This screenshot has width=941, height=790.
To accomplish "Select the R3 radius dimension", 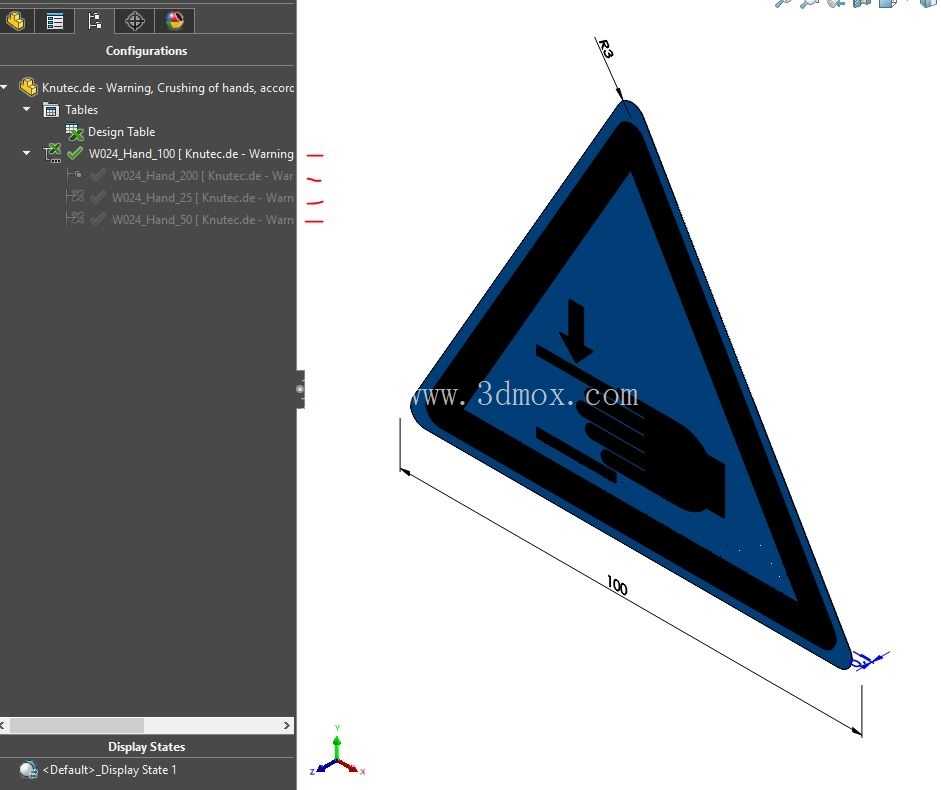I will click(x=606, y=48).
